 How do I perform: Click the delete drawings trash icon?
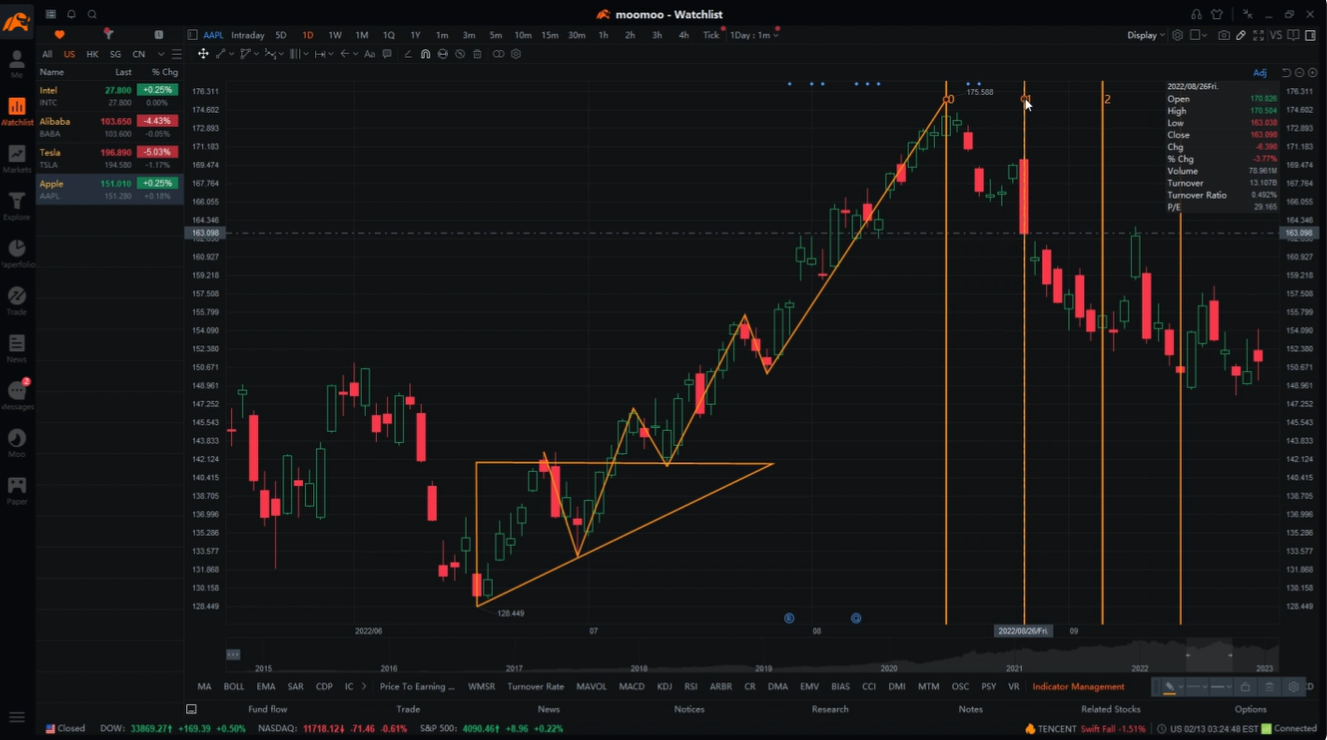pyautogui.click(x=477, y=54)
